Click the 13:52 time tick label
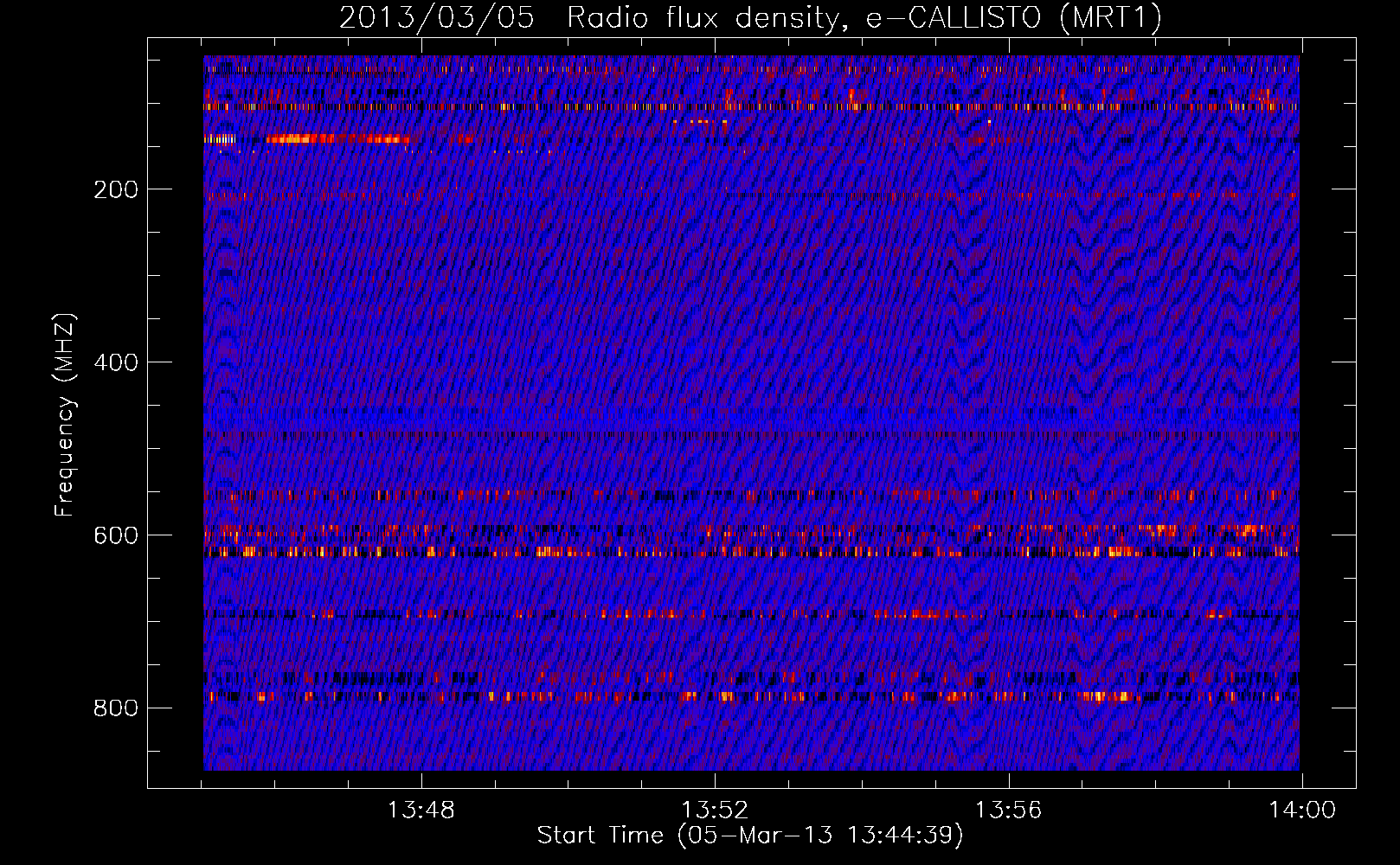Image resolution: width=1400 pixels, height=865 pixels. click(x=715, y=811)
